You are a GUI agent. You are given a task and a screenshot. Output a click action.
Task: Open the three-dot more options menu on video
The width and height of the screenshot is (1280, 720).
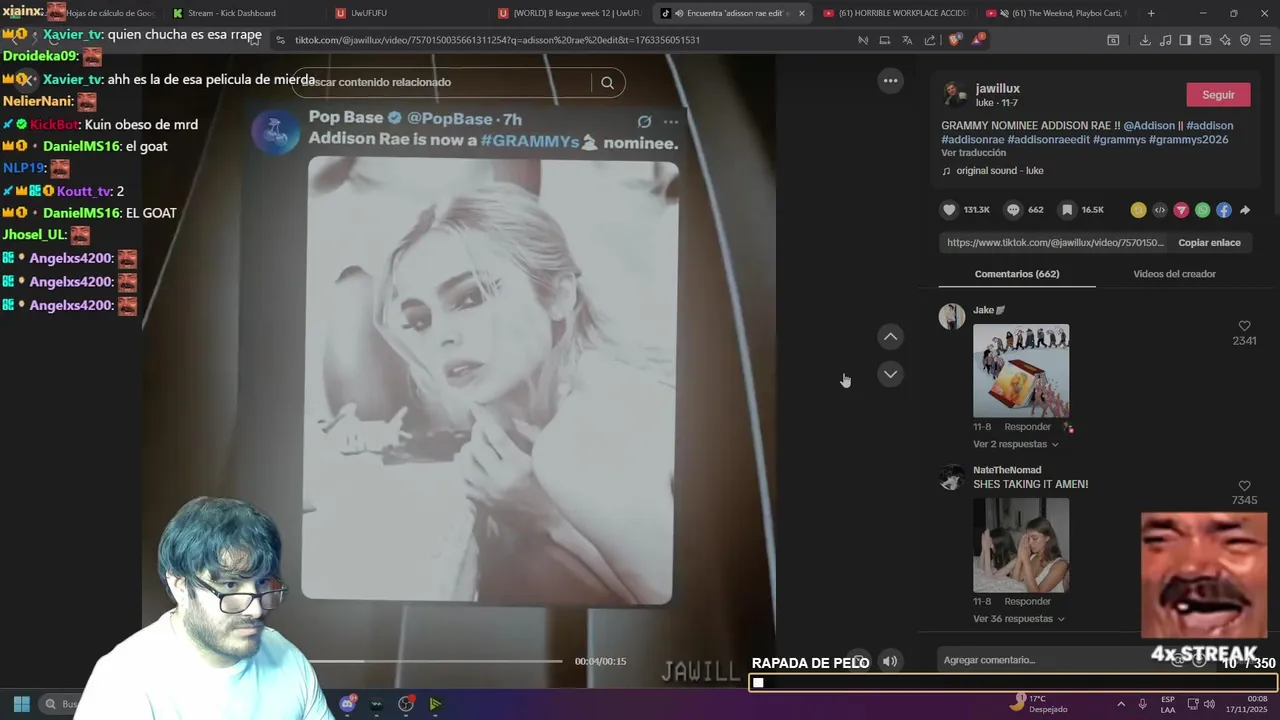[x=890, y=81]
